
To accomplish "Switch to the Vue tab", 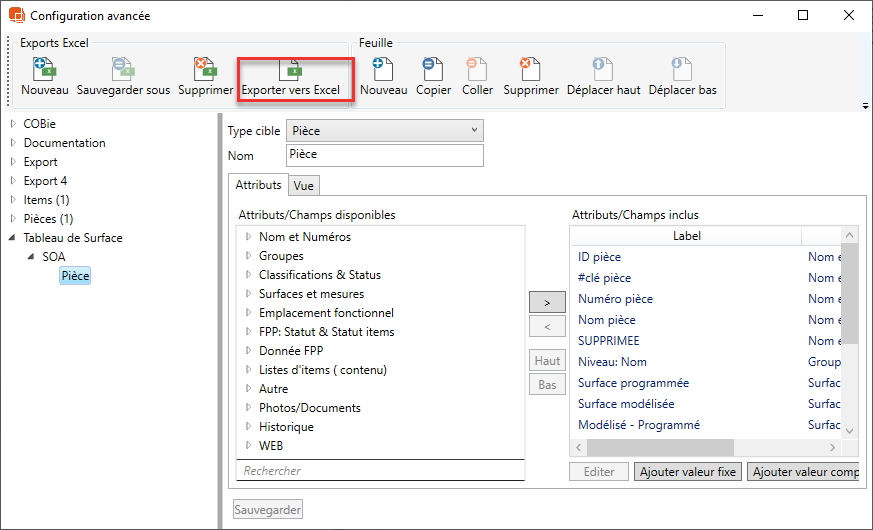I will point(303,185).
